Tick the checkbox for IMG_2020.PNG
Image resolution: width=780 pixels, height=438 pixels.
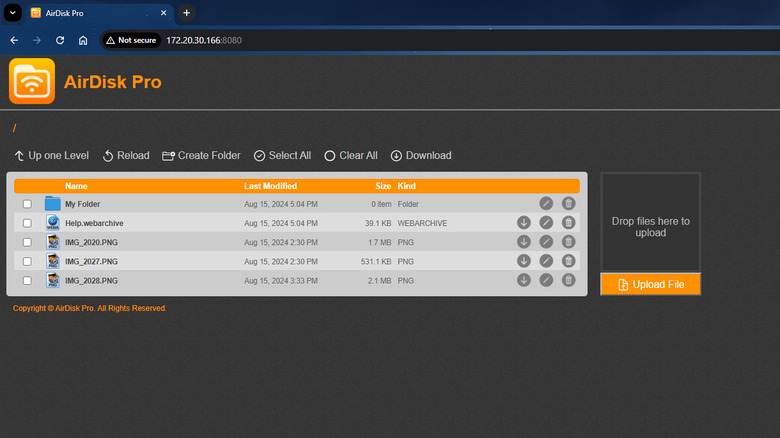tap(27, 242)
